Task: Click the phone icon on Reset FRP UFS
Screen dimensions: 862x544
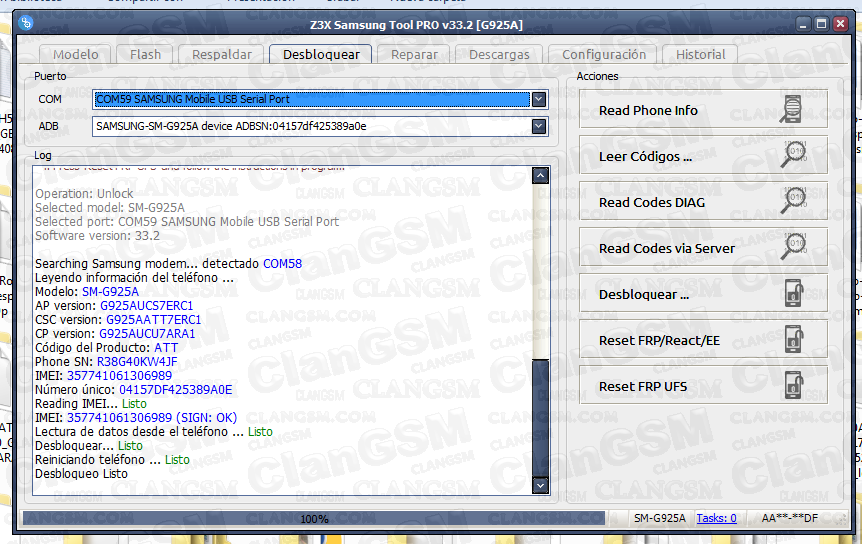Action: click(x=793, y=386)
